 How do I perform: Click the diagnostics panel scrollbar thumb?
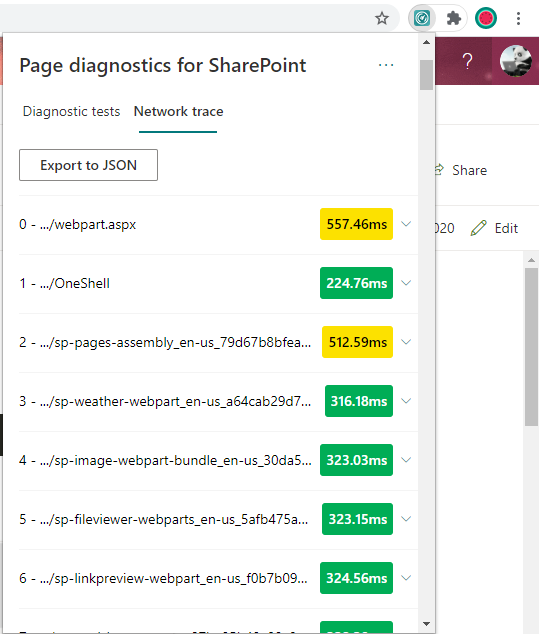pos(426,75)
